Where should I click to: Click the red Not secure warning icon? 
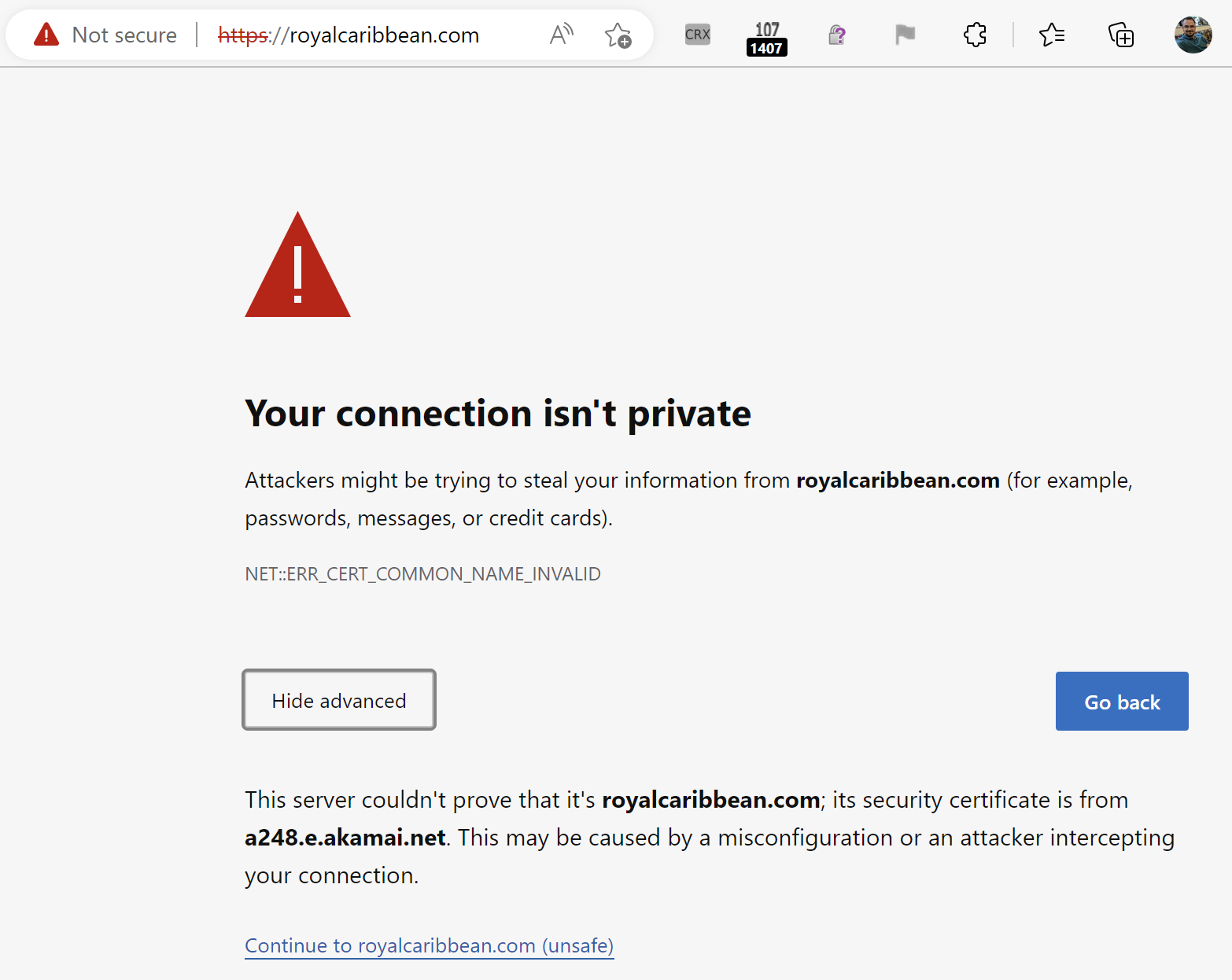coord(46,35)
